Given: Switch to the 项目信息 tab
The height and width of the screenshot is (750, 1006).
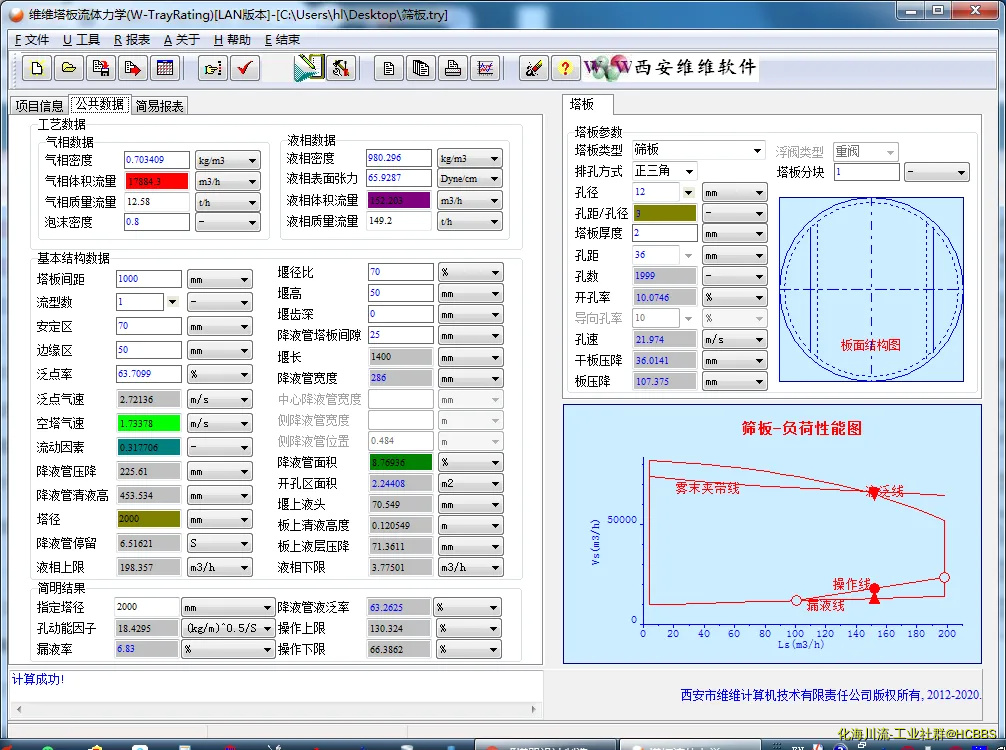Looking at the screenshot, I should [x=39, y=106].
